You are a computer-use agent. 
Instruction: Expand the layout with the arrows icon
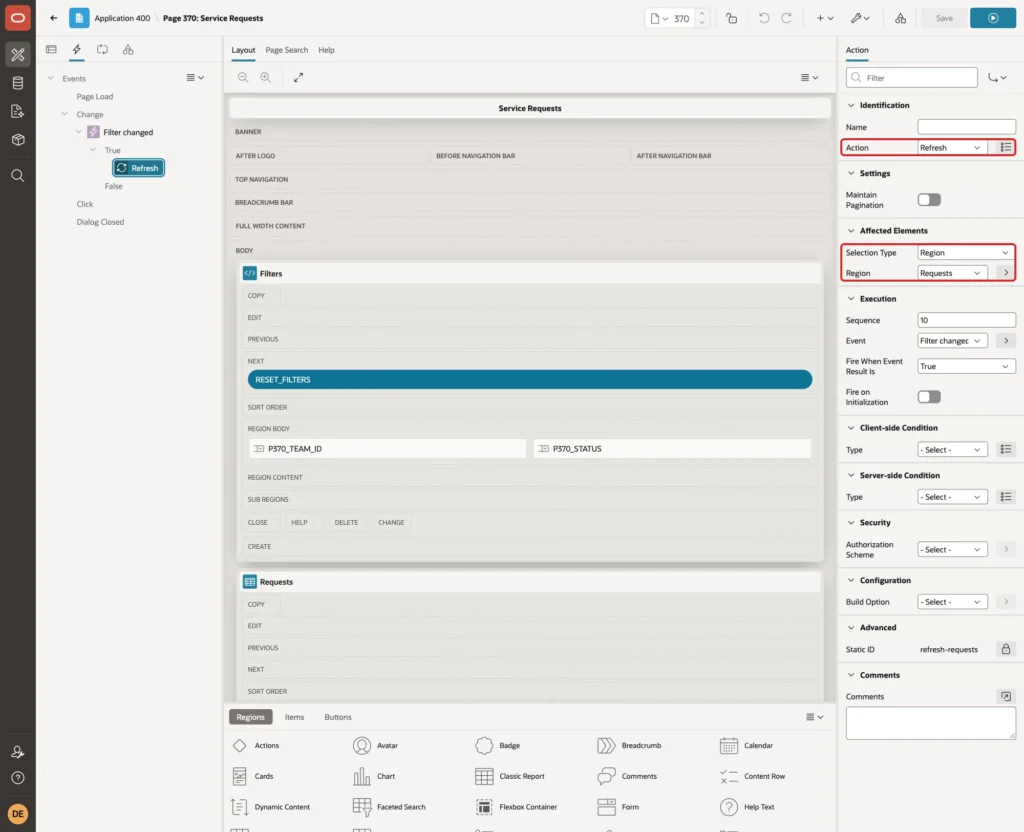[x=298, y=77]
